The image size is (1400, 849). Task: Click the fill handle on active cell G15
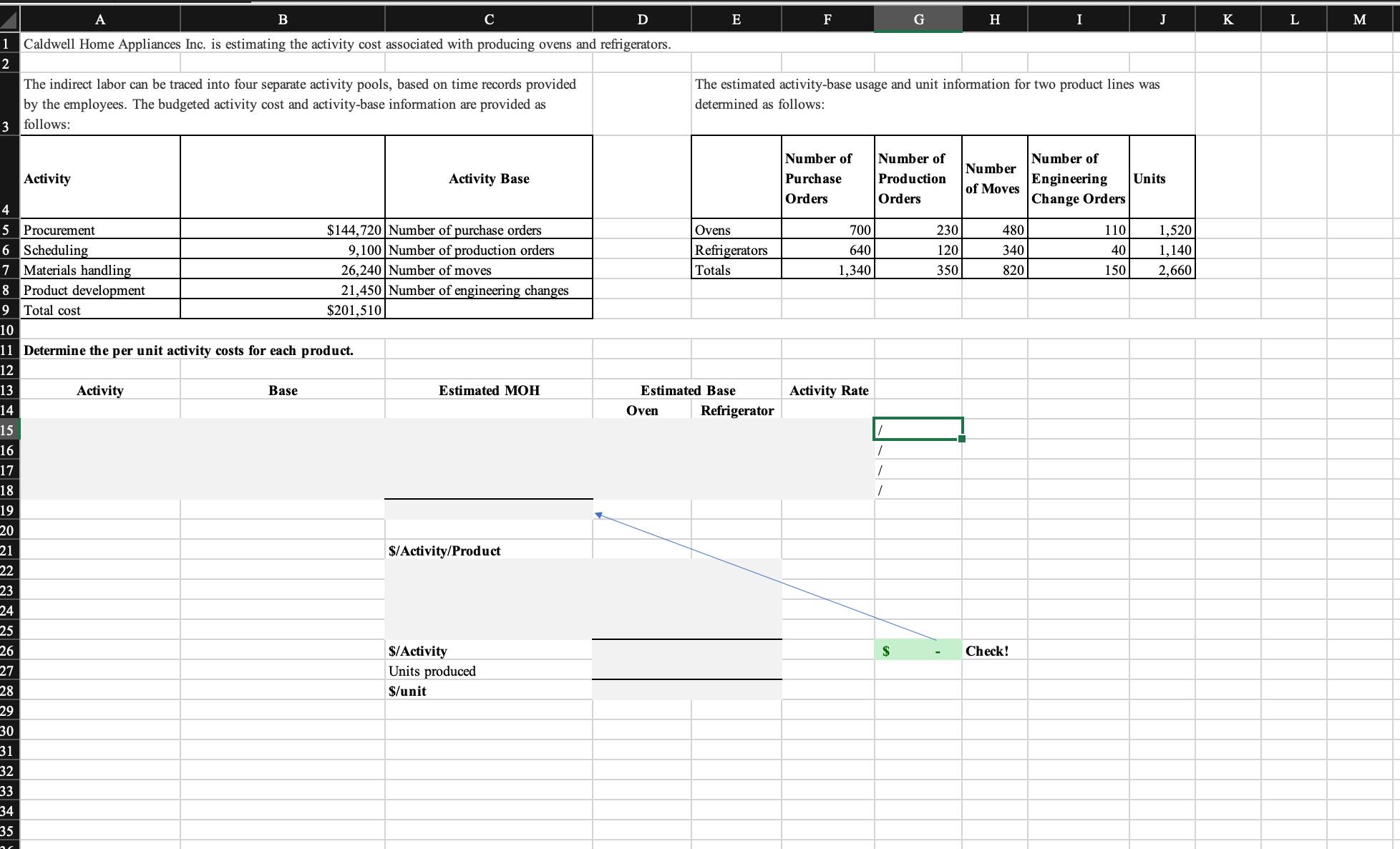tap(962, 438)
